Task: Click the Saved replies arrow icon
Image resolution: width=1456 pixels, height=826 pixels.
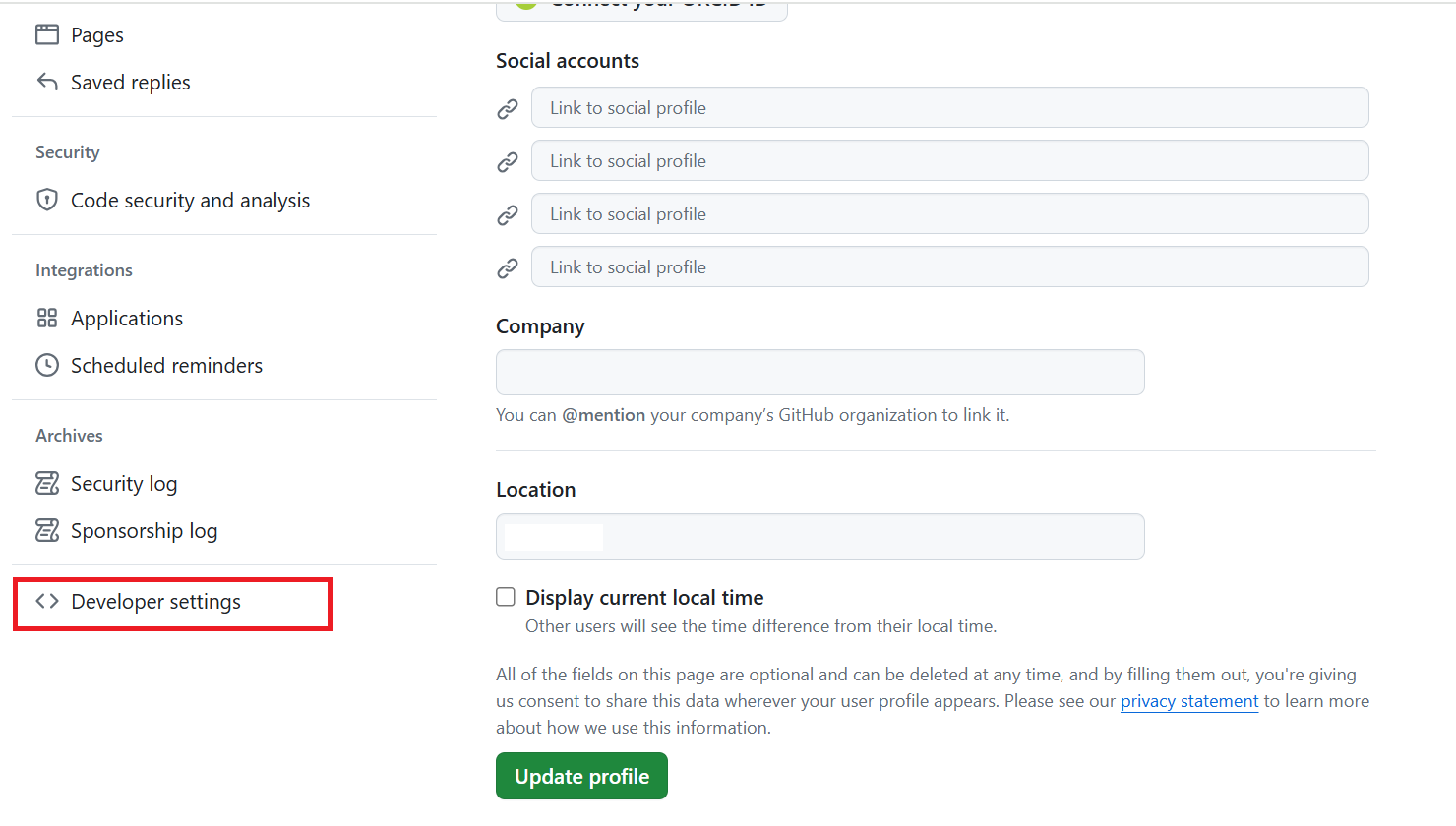Action: (47, 82)
